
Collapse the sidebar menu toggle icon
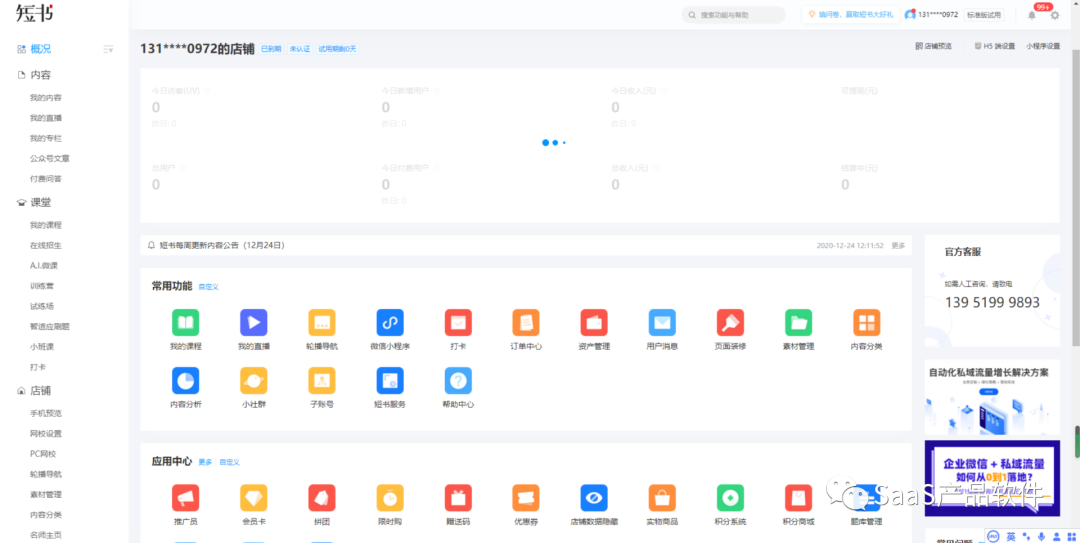click(108, 49)
